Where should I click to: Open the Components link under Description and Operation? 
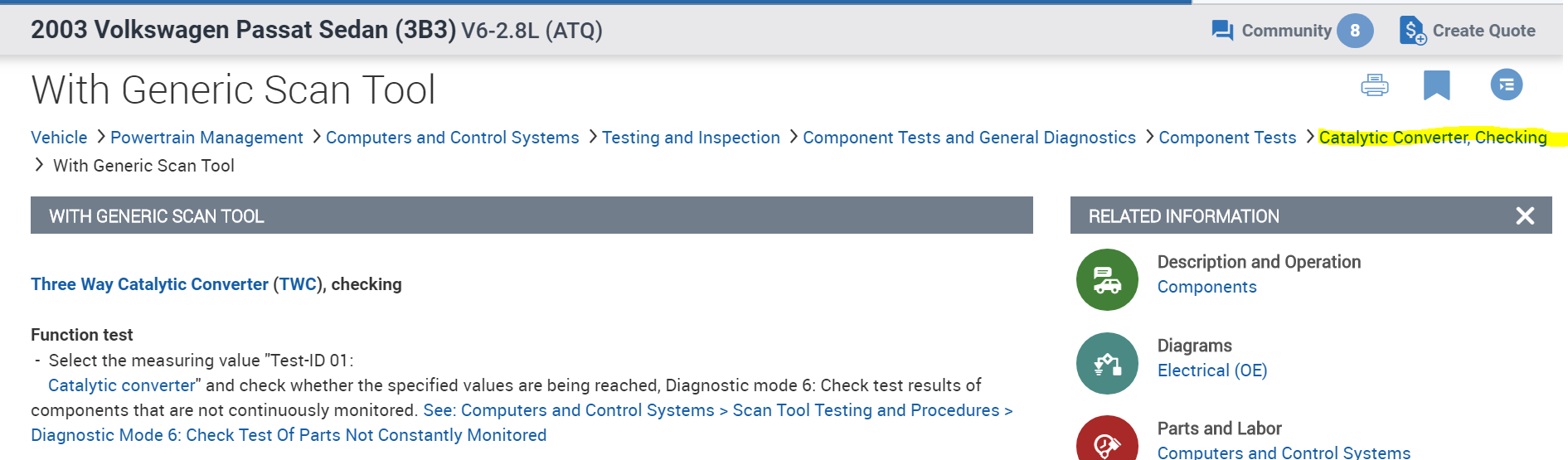[1206, 287]
